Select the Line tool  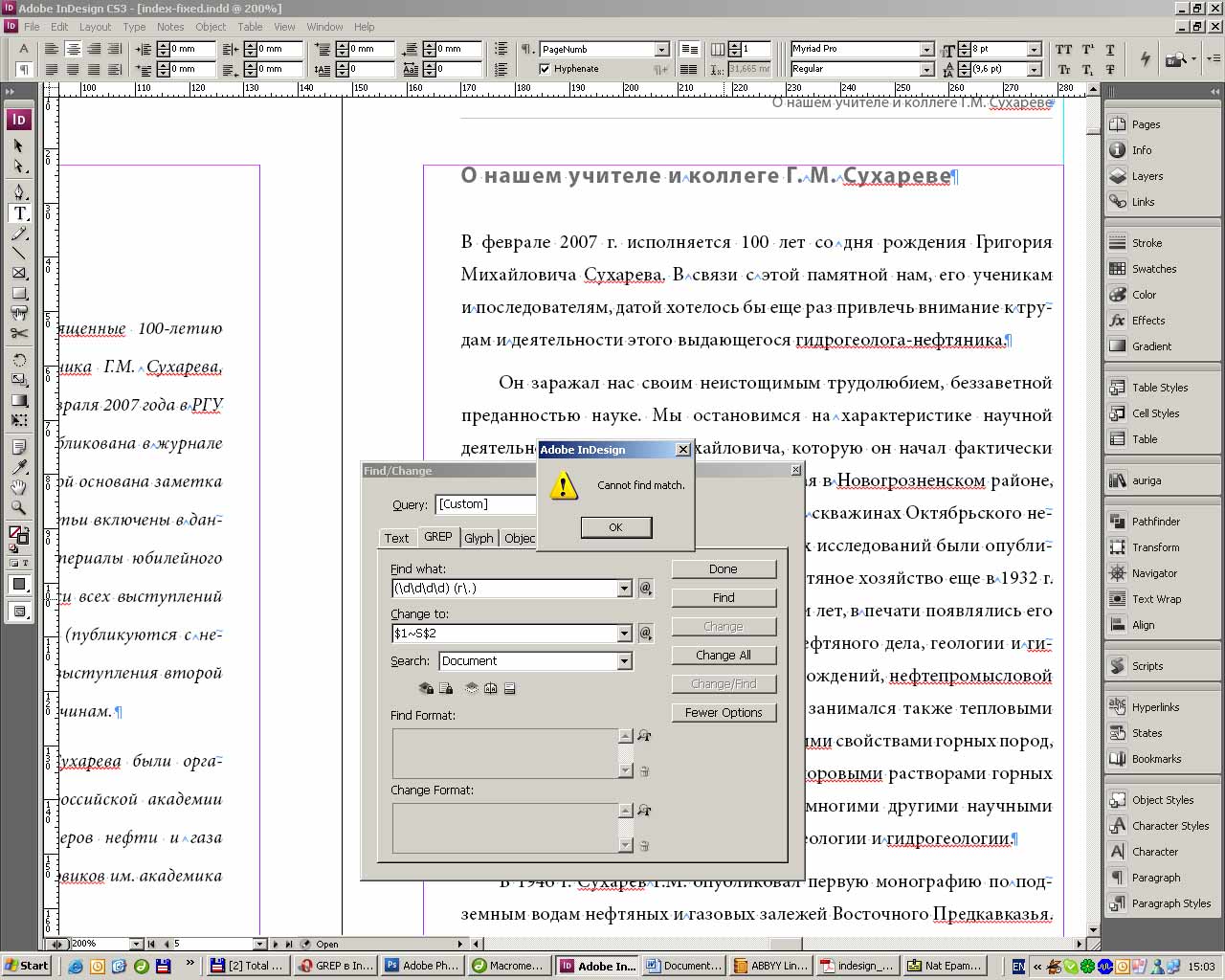[x=19, y=253]
